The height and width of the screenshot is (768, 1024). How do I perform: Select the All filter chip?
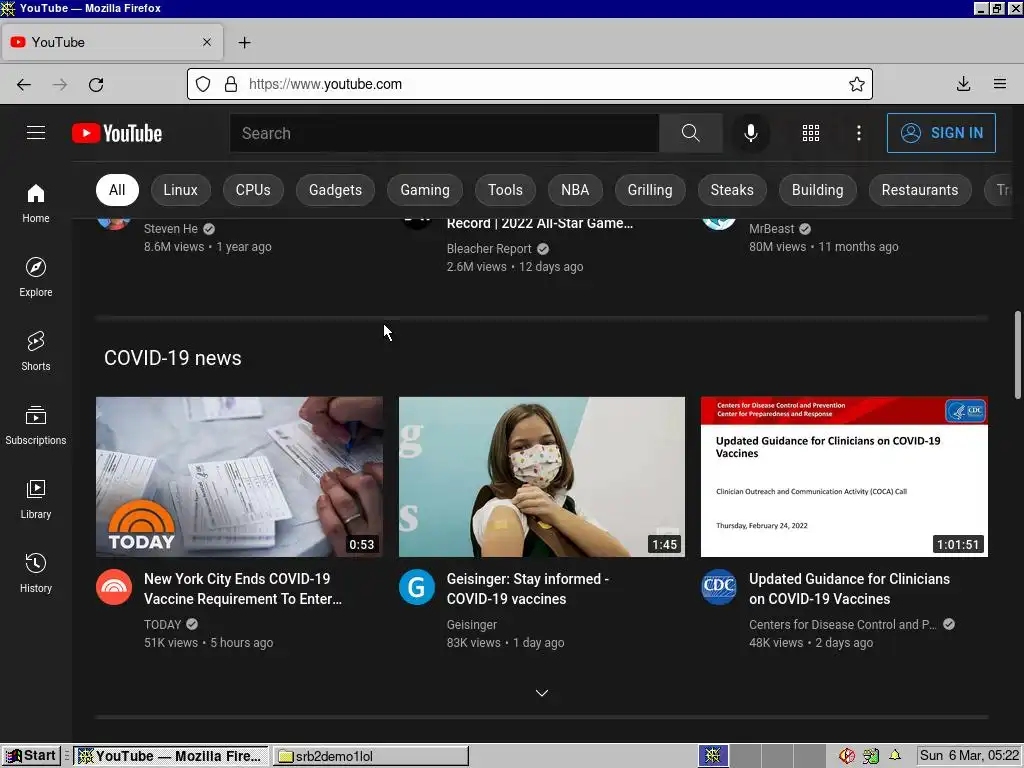tap(117, 190)
